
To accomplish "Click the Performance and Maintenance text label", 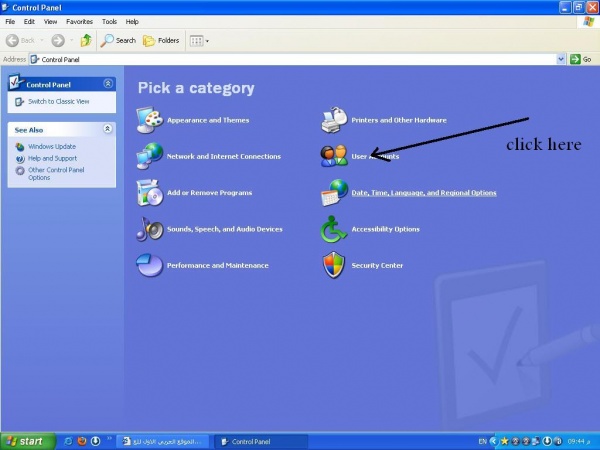I will [218, 266].
